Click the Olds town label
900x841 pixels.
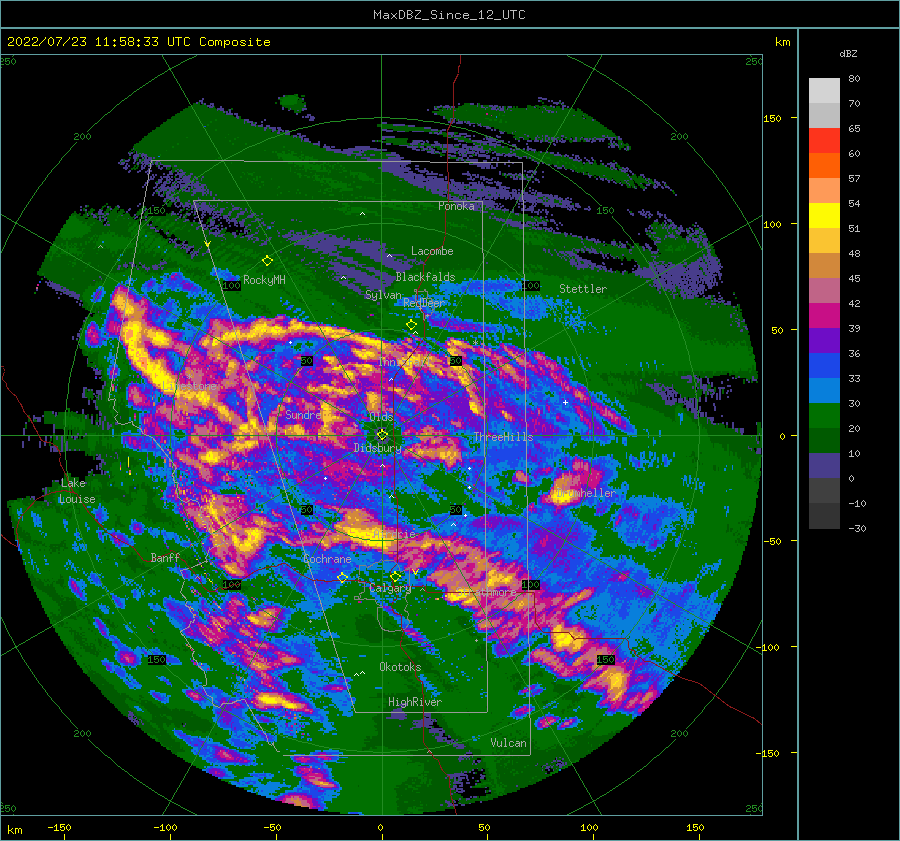[x=381, y=417]
